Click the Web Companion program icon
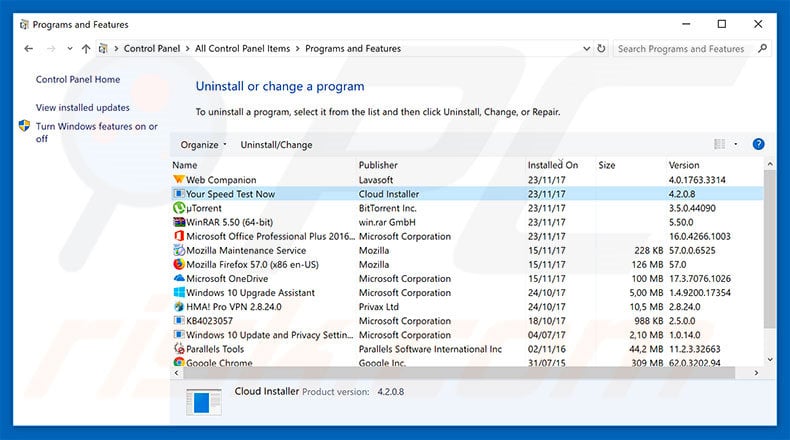Viewport: 790px width, 440px height. click(x=178, y=179)
